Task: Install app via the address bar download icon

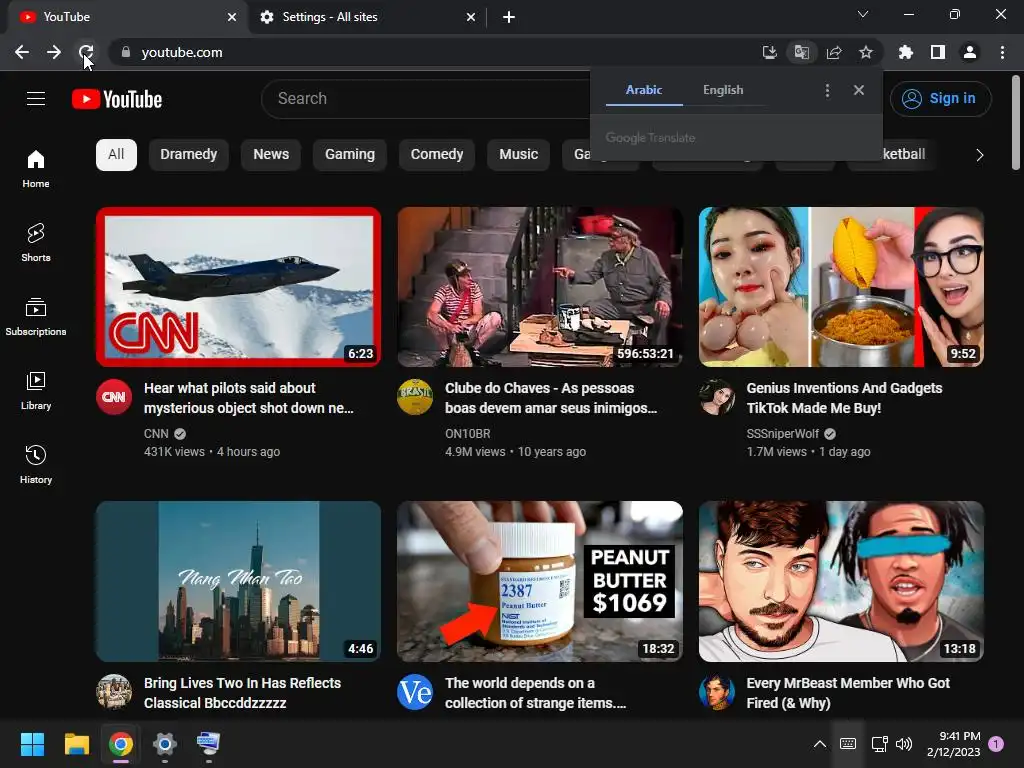Action: click(769, 52)
